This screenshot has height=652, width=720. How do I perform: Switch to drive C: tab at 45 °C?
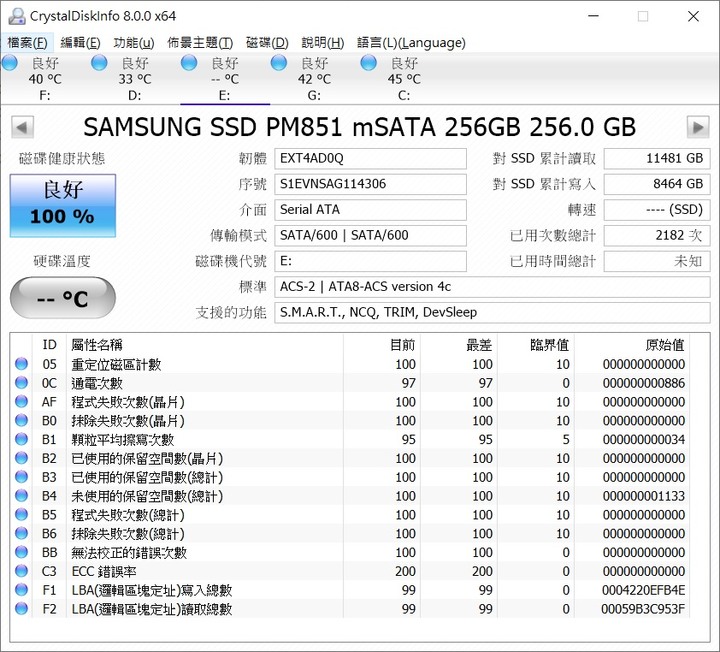[404, 79]
